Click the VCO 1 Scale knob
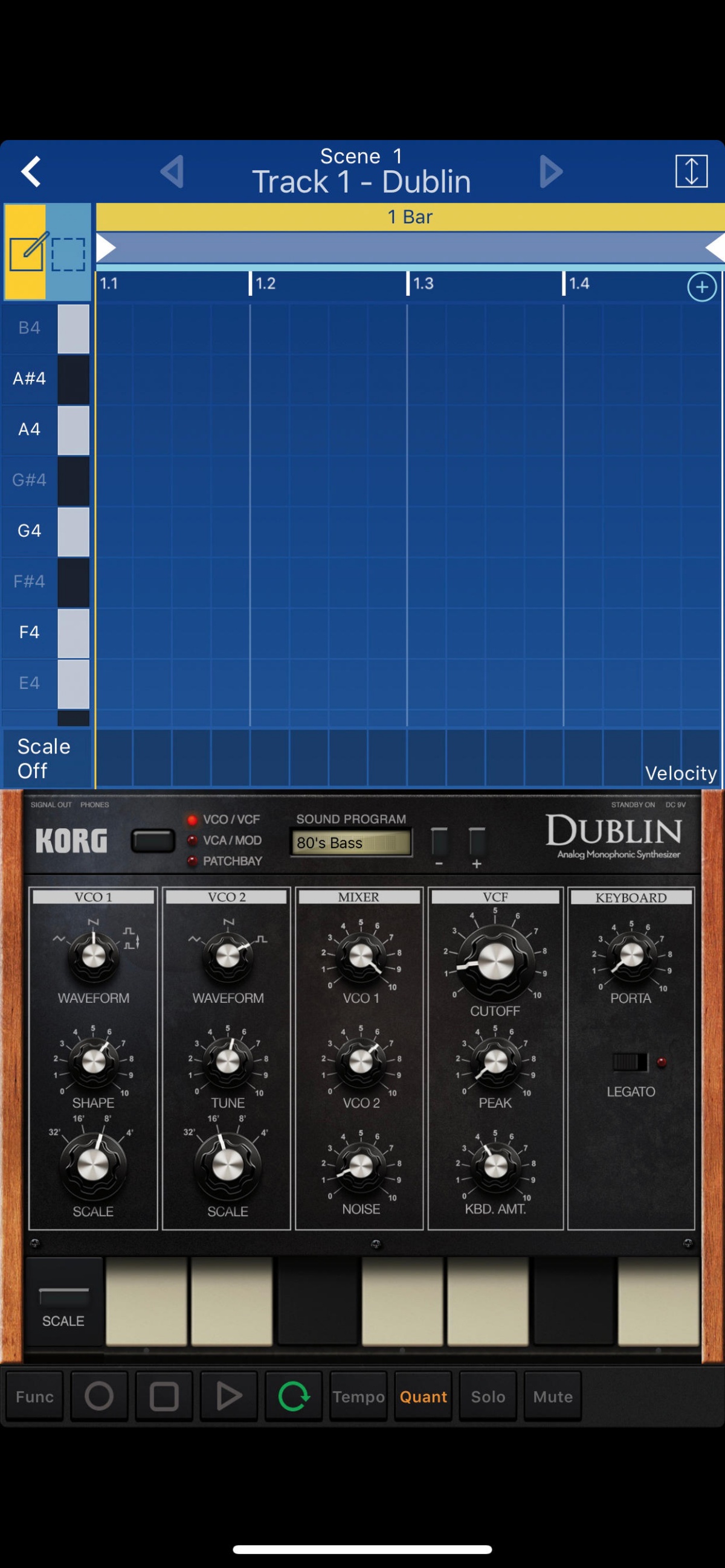This screenshot has height=1568, width=725. pyautogui.click(x=93, y=1165)
